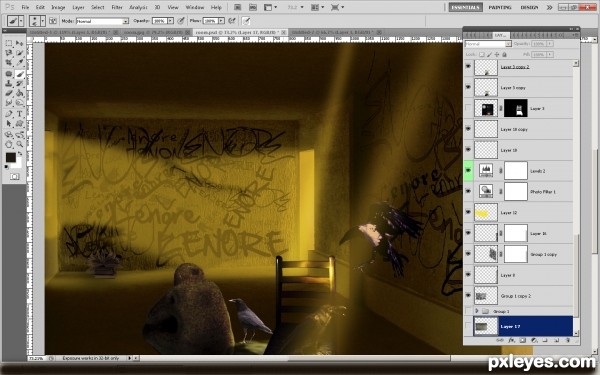Select the Quick Selection tool
The width and height of the screenshot is (600, 375).
click(x=20, y=53)
